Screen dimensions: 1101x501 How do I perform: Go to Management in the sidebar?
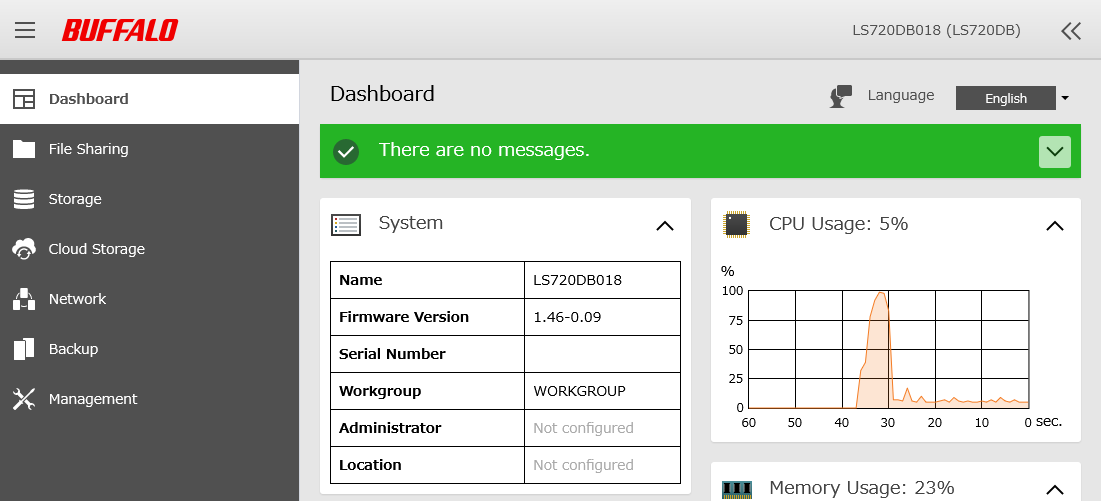(x=93, y=399)
